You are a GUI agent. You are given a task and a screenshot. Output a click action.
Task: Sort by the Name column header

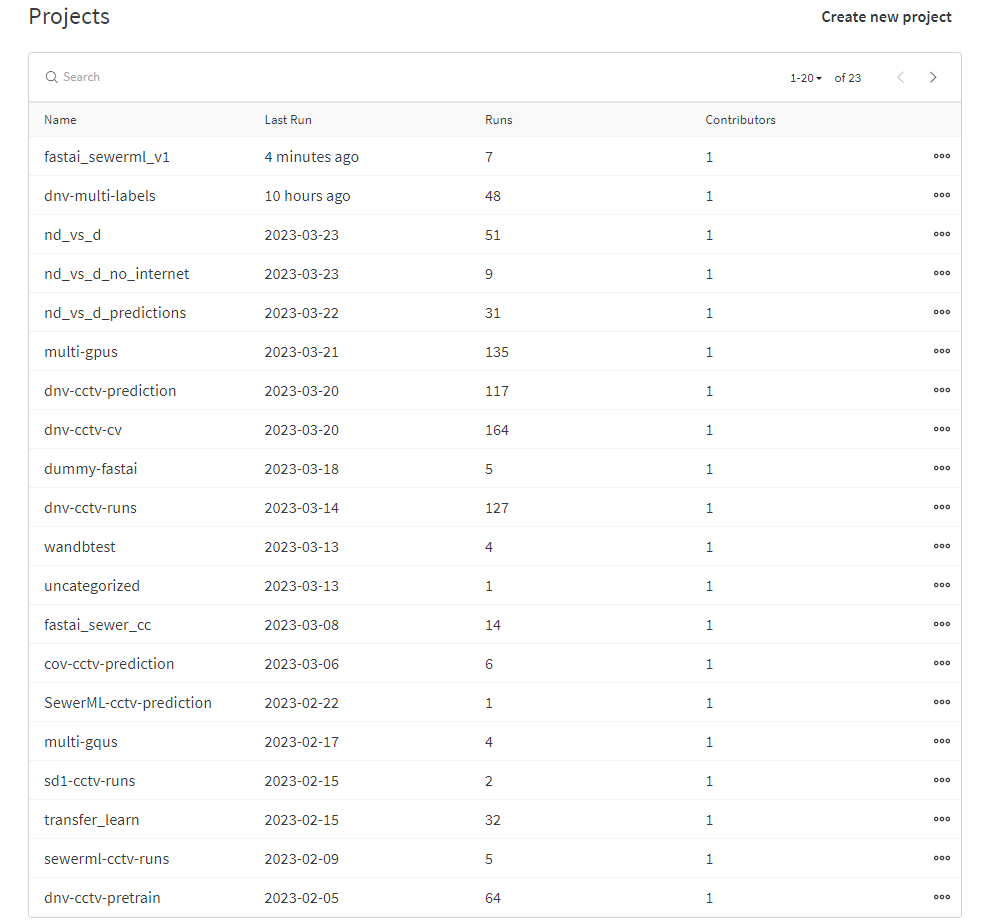point(60,120)
